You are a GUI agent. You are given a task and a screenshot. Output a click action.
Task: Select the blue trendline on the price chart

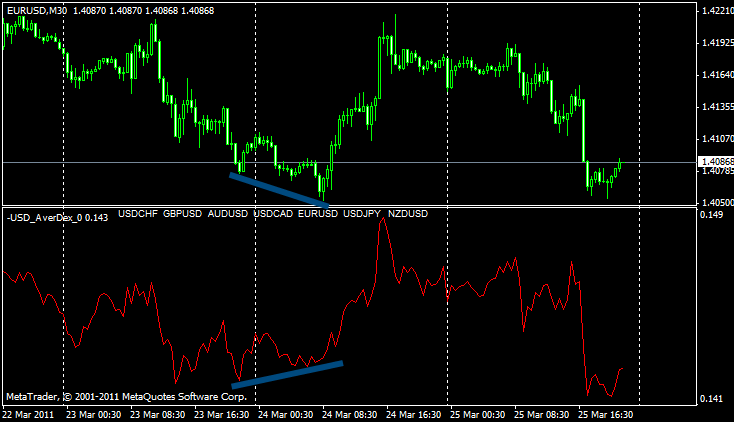click(280, 189)
